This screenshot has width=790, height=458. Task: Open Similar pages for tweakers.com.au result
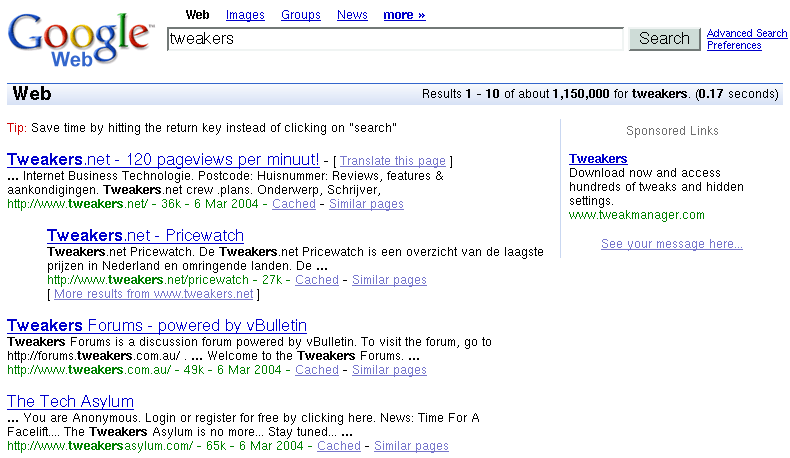389,370
